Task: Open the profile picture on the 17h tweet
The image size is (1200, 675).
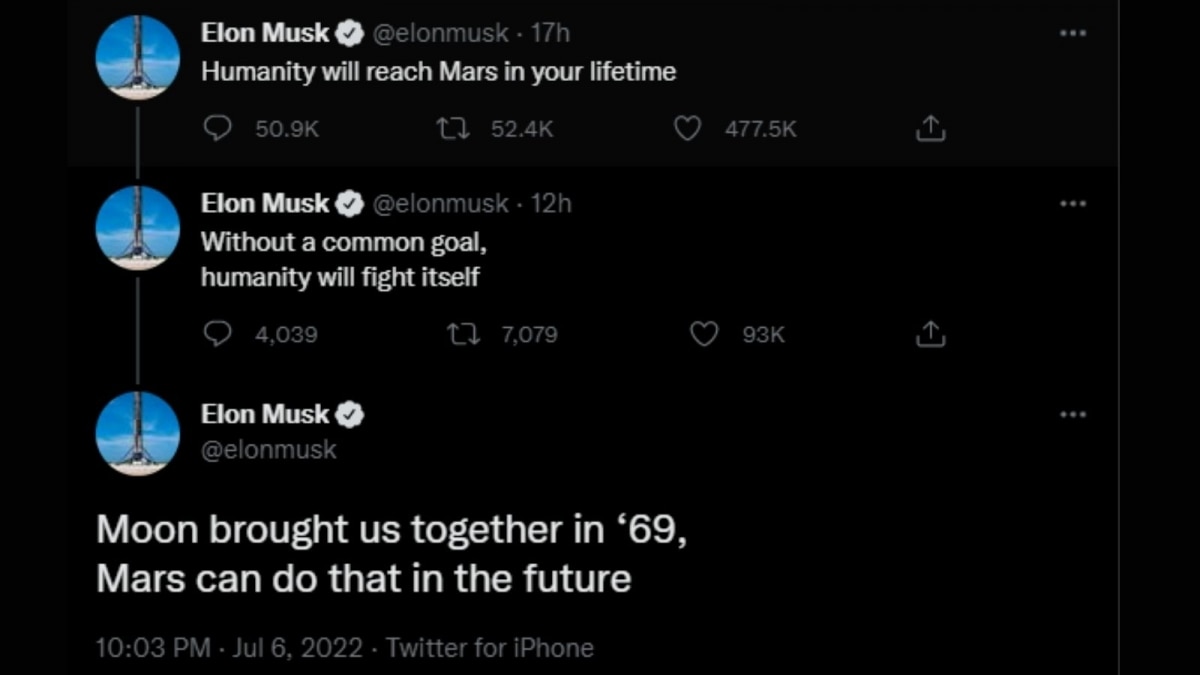Action: [x=137, y=58]
